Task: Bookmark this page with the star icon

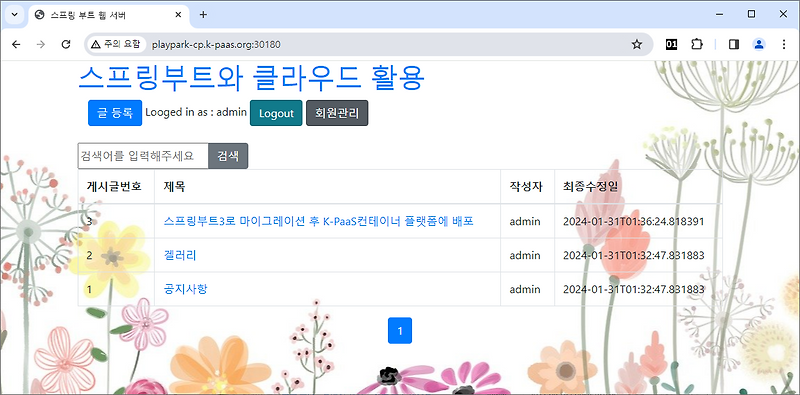Action: point(636,45)
